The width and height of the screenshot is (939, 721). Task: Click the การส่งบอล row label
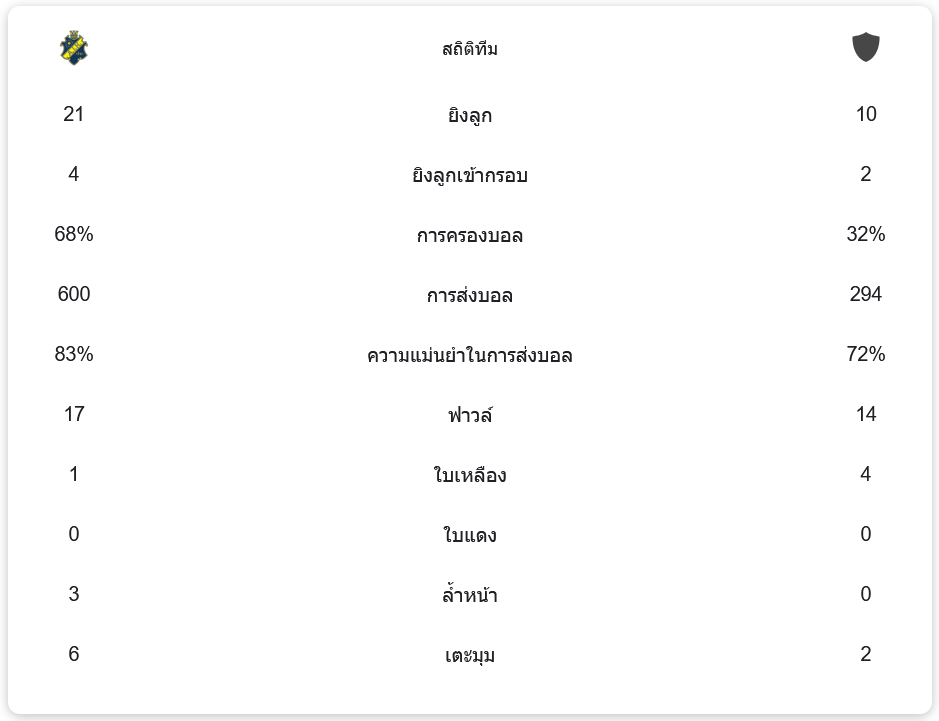(x=470, y=295)
